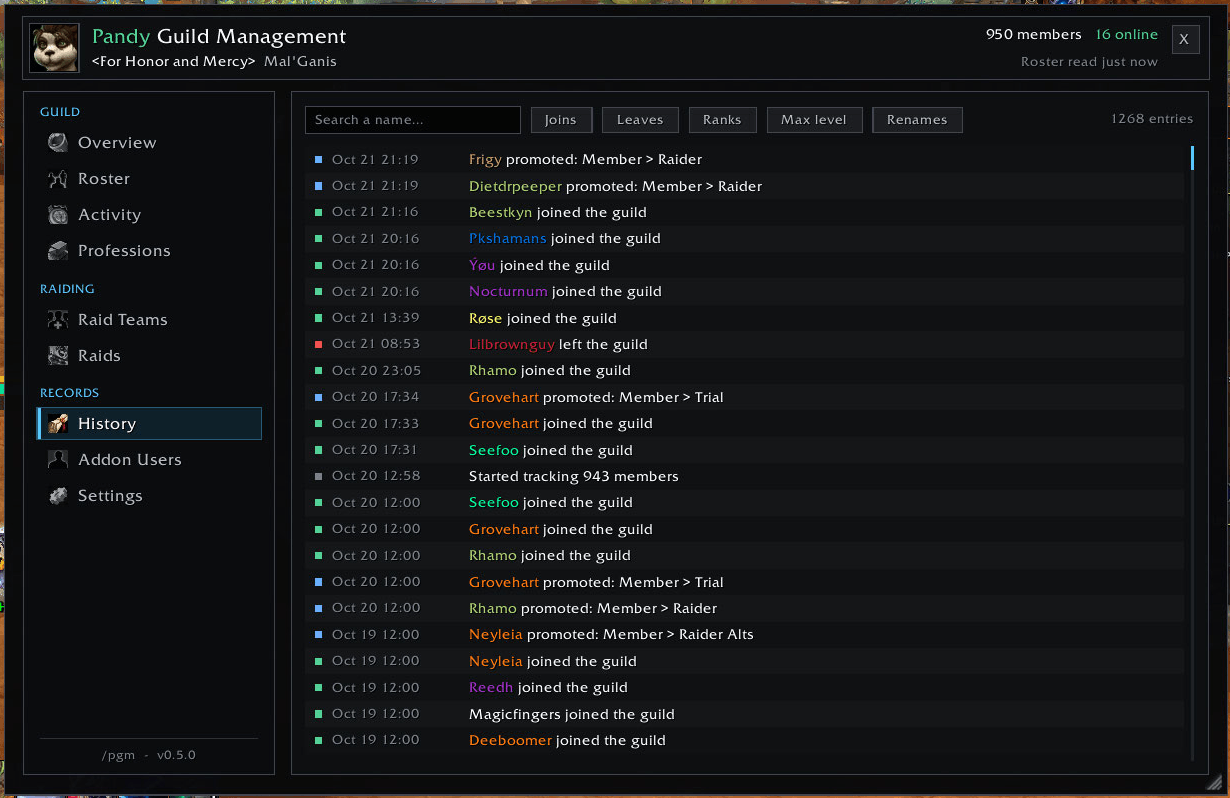Screen dimensions: 1230x798
Task: Click the Reedh player name
Action: (x=491, y=688)
